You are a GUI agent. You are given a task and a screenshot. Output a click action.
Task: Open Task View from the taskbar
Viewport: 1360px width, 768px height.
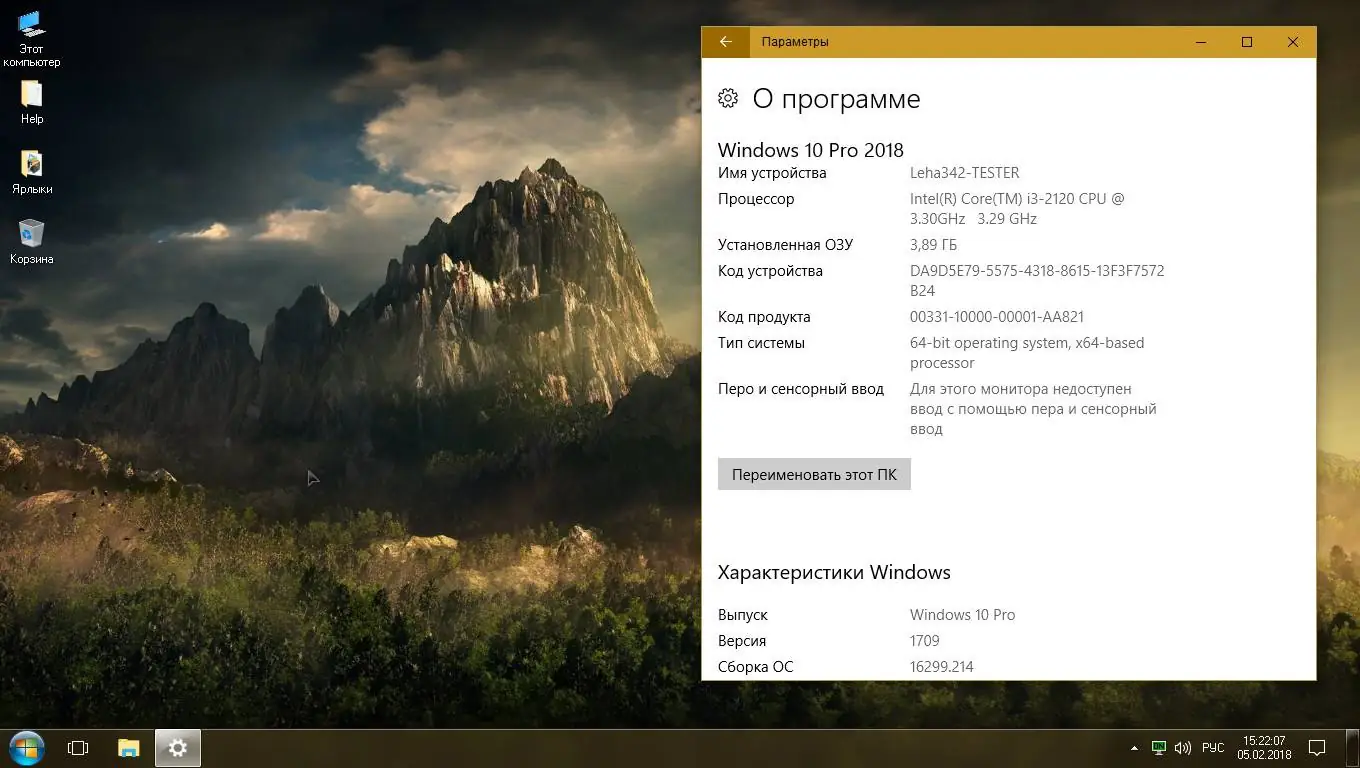pyautogui.click(x=78, y=748)
